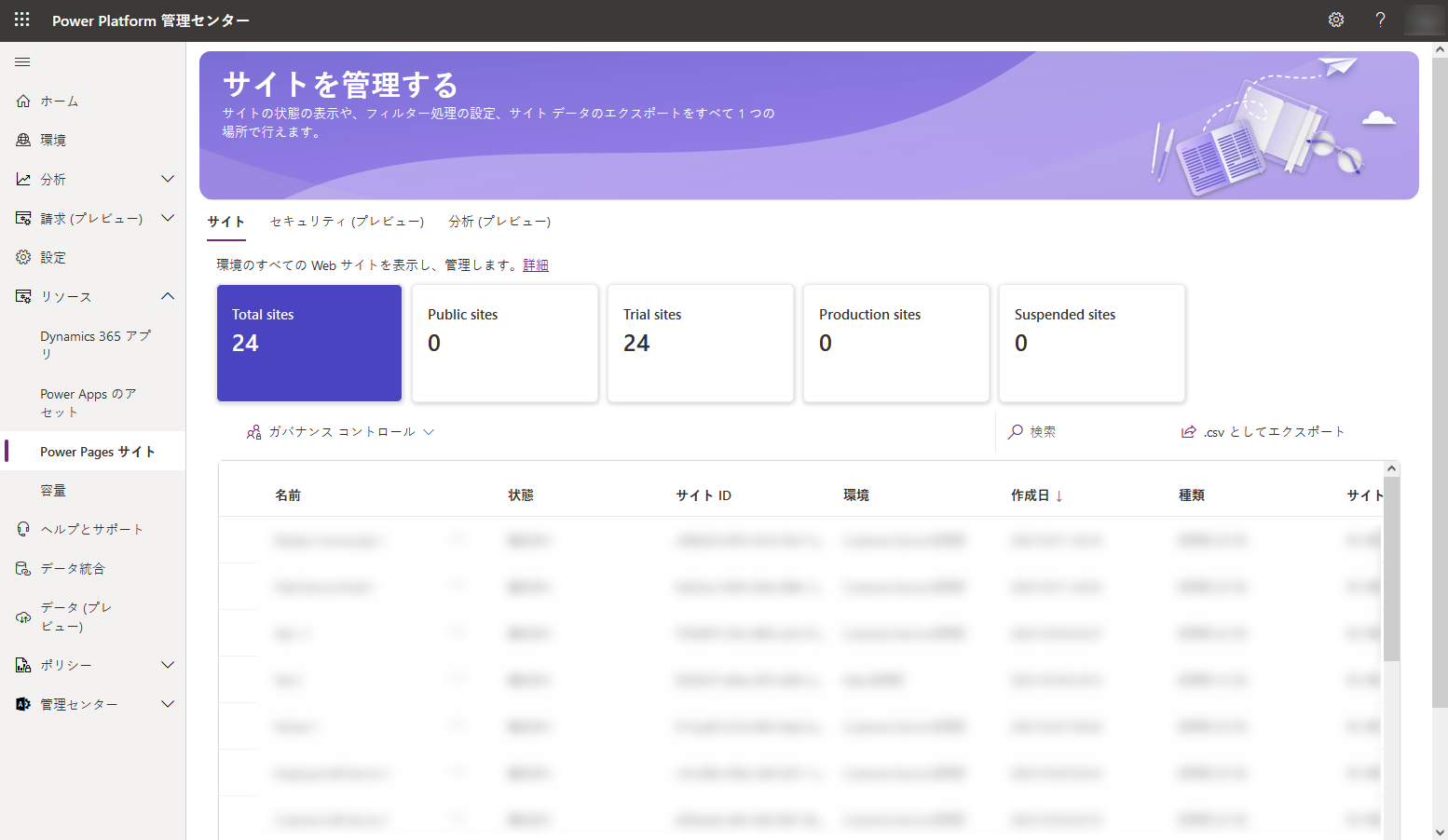The height and width of the screenshot is (840, 1448).
Task: Click the 分析 chart icon
Action: (x=23, y=179)
